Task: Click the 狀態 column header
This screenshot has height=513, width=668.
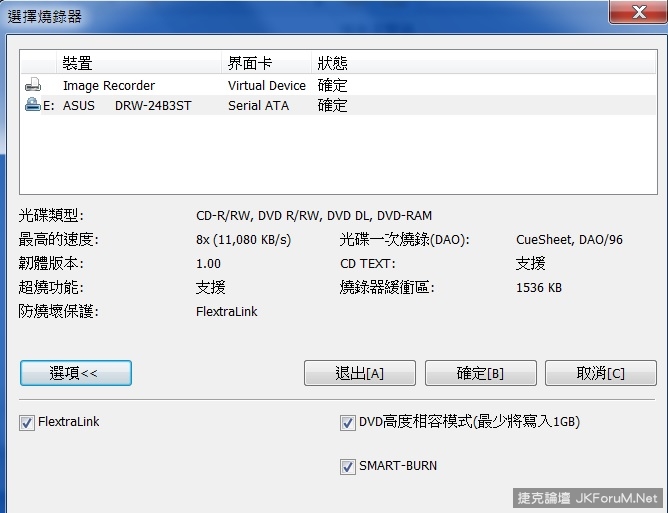Action: tap(332, 64)
